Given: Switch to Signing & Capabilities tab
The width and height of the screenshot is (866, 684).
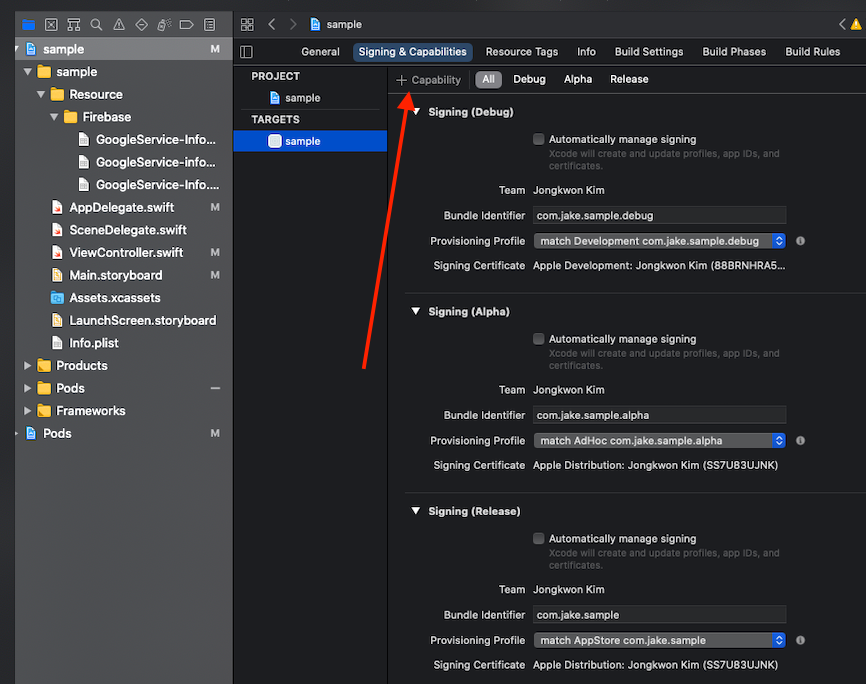Looking at the screenshot, I should pos(413,52).
